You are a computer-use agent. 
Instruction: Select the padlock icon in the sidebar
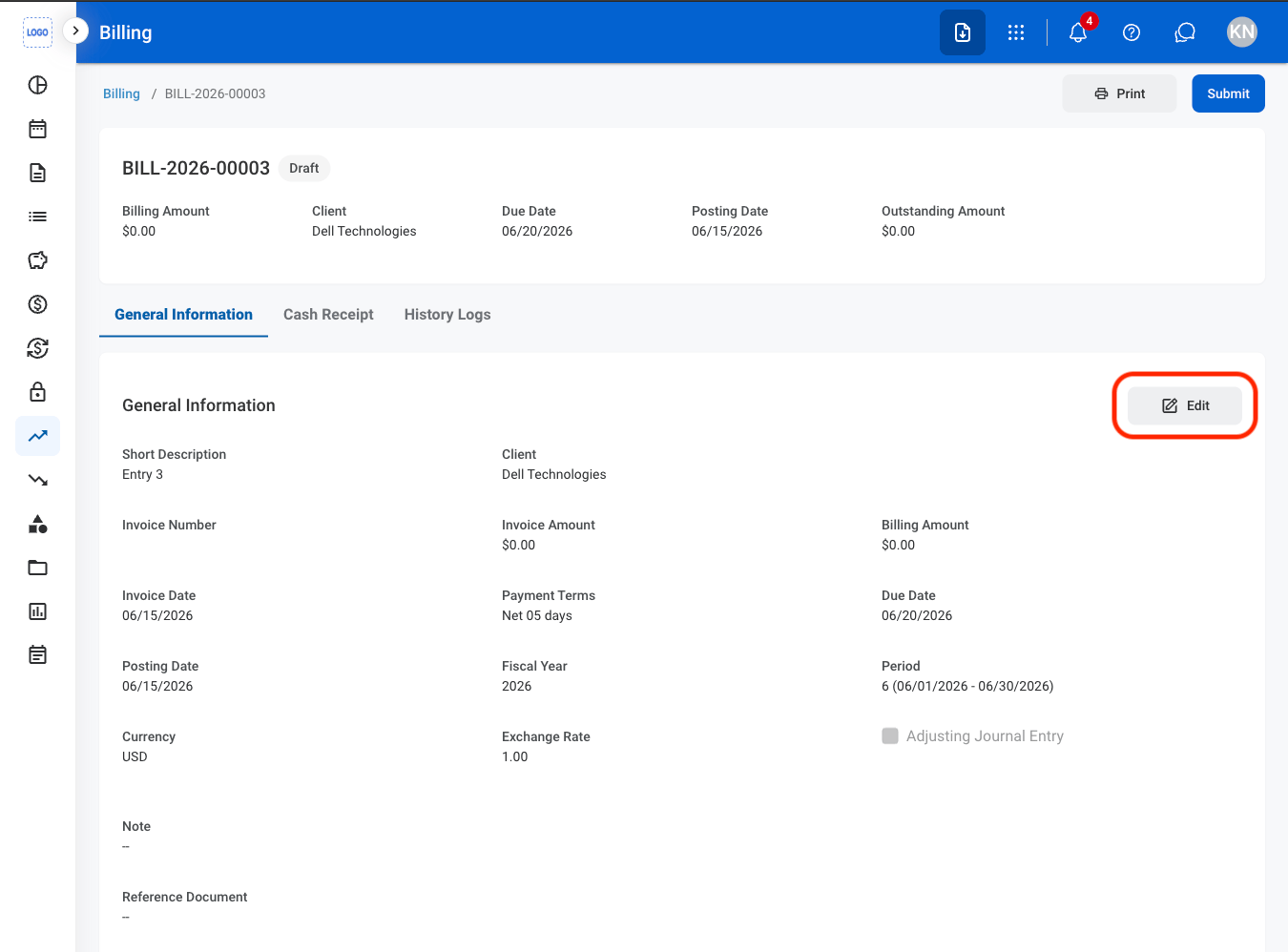tap(37, 392)
